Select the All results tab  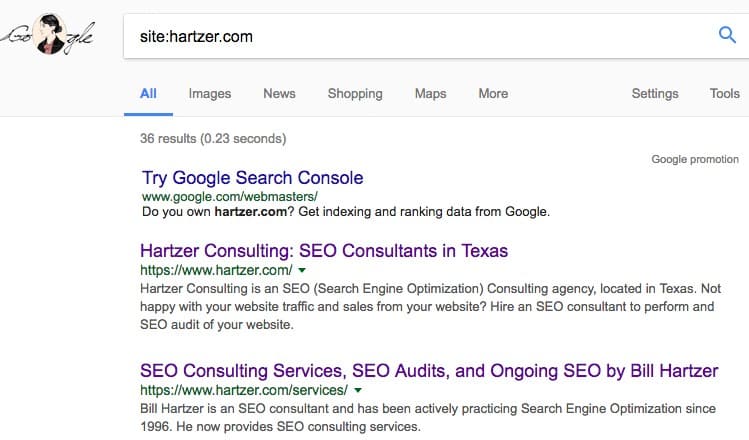[x=148, y=94]
